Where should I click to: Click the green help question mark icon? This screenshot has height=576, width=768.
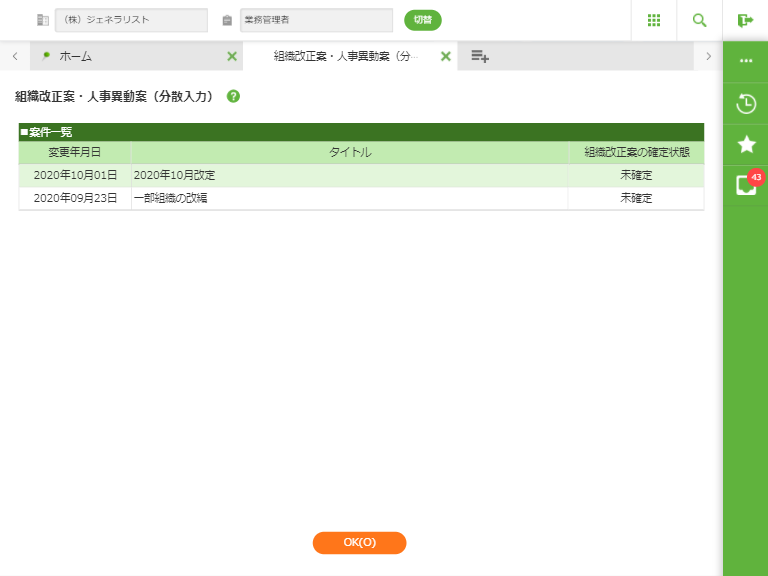[x=233, y=96]
